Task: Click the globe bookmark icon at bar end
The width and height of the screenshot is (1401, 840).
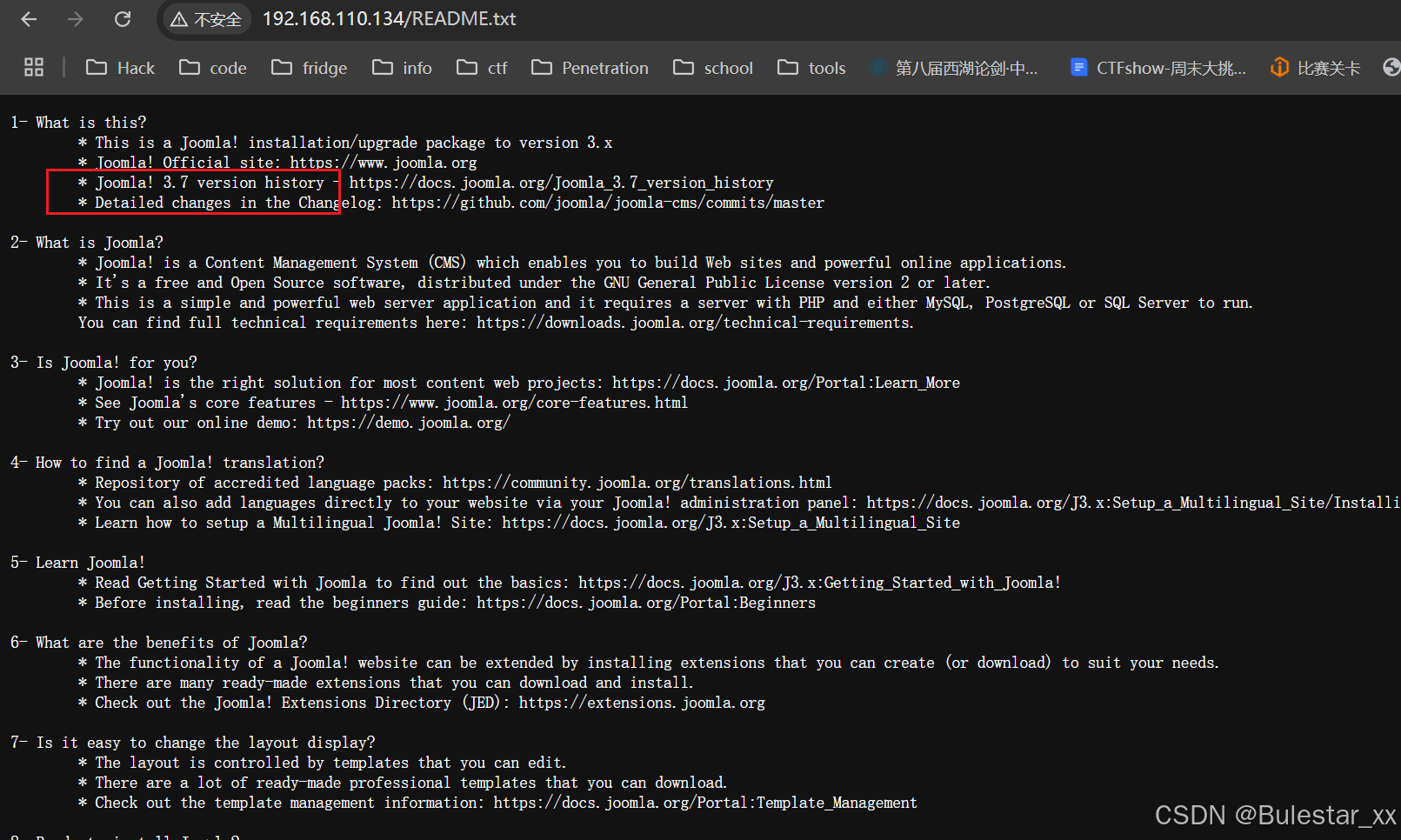Action: 1391,67
